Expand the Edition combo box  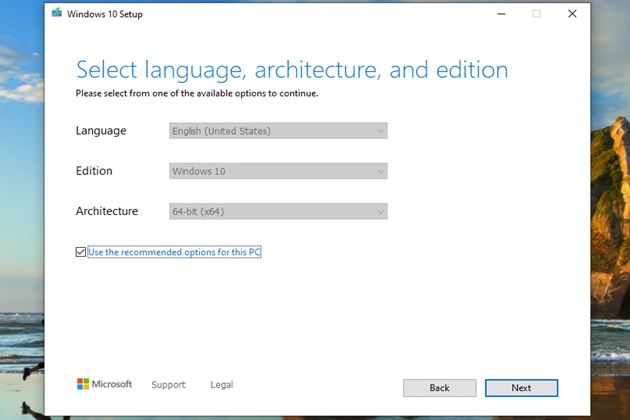[278, 171]
